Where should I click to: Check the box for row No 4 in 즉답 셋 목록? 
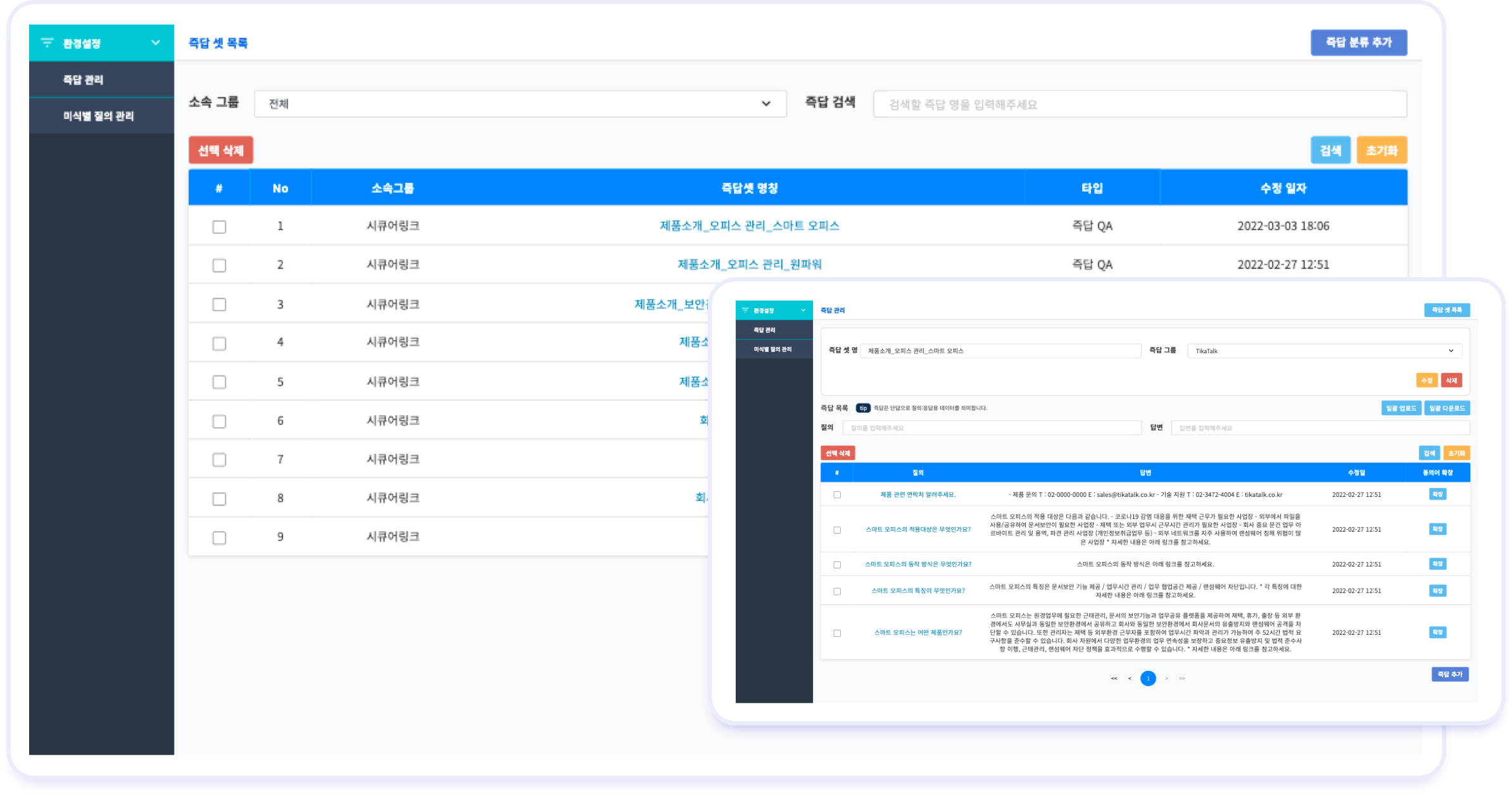pyautogui.click(x=219, y=343)
